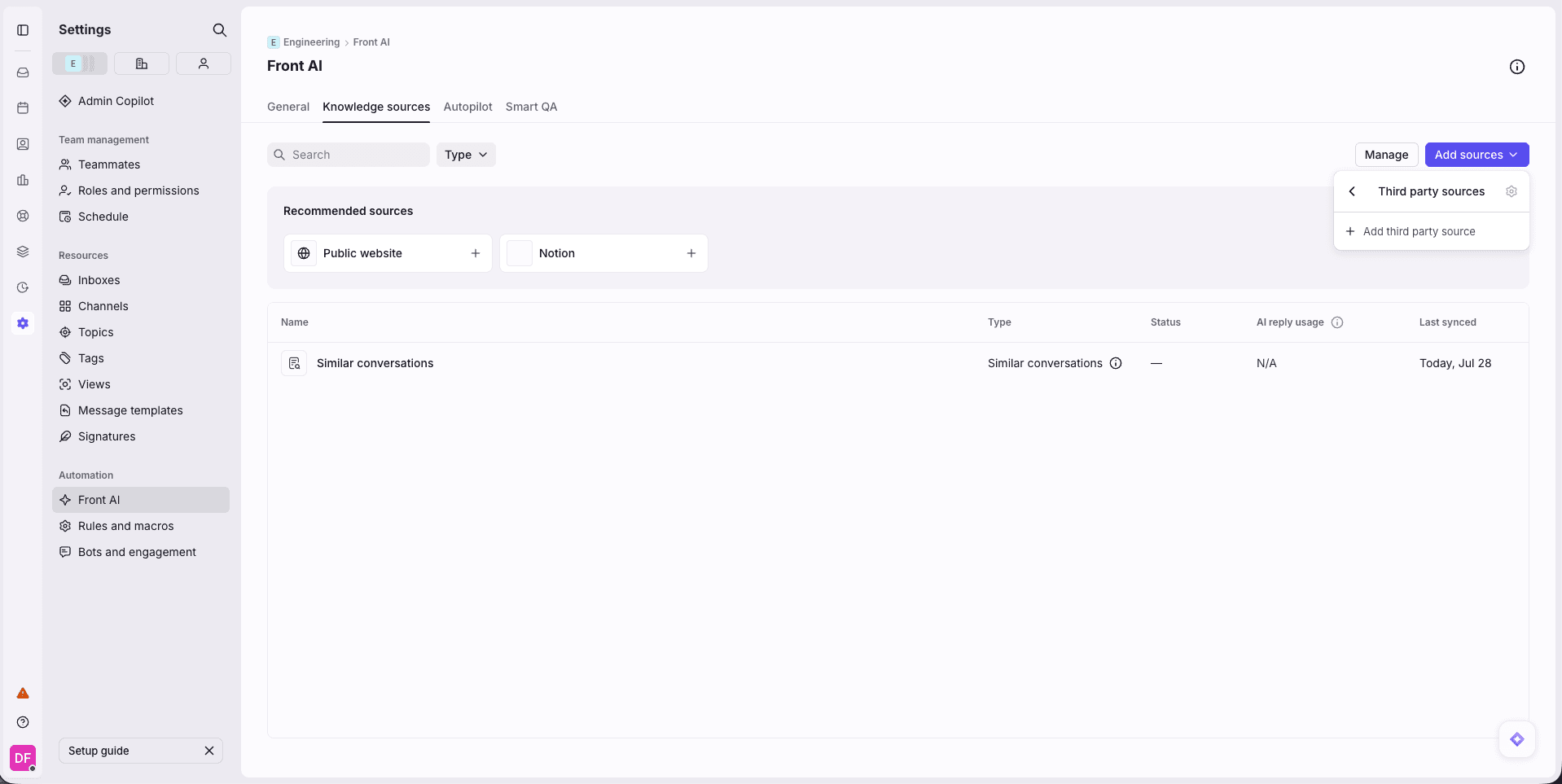Open Topics settings
This screenshot has width=1562, height=784.
(x=141, y=332)
